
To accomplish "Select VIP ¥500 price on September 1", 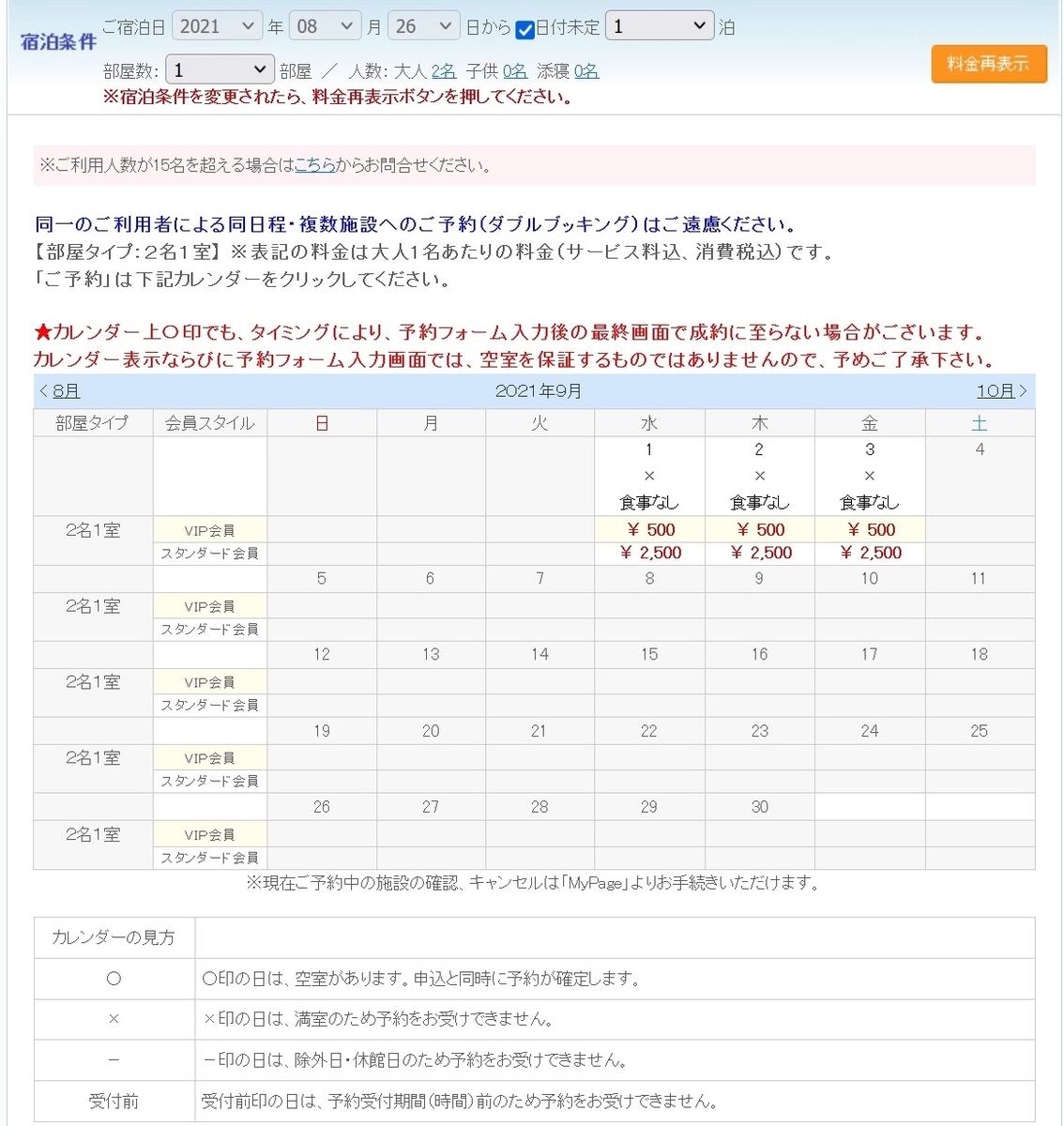I will [x=649, y=529].
